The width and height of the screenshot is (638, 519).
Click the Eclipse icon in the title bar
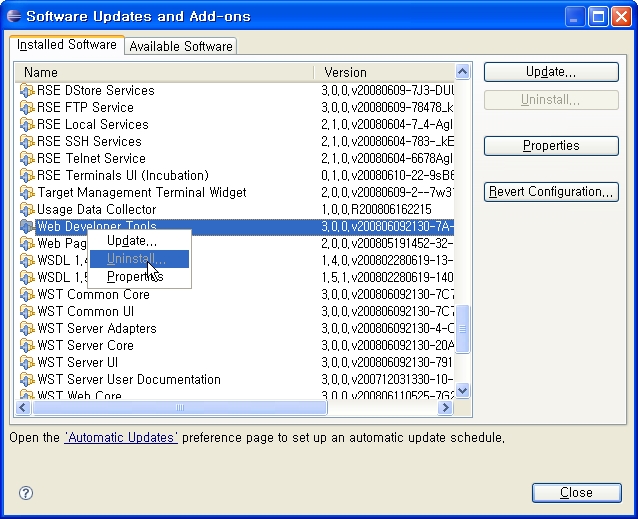(14, 16)
